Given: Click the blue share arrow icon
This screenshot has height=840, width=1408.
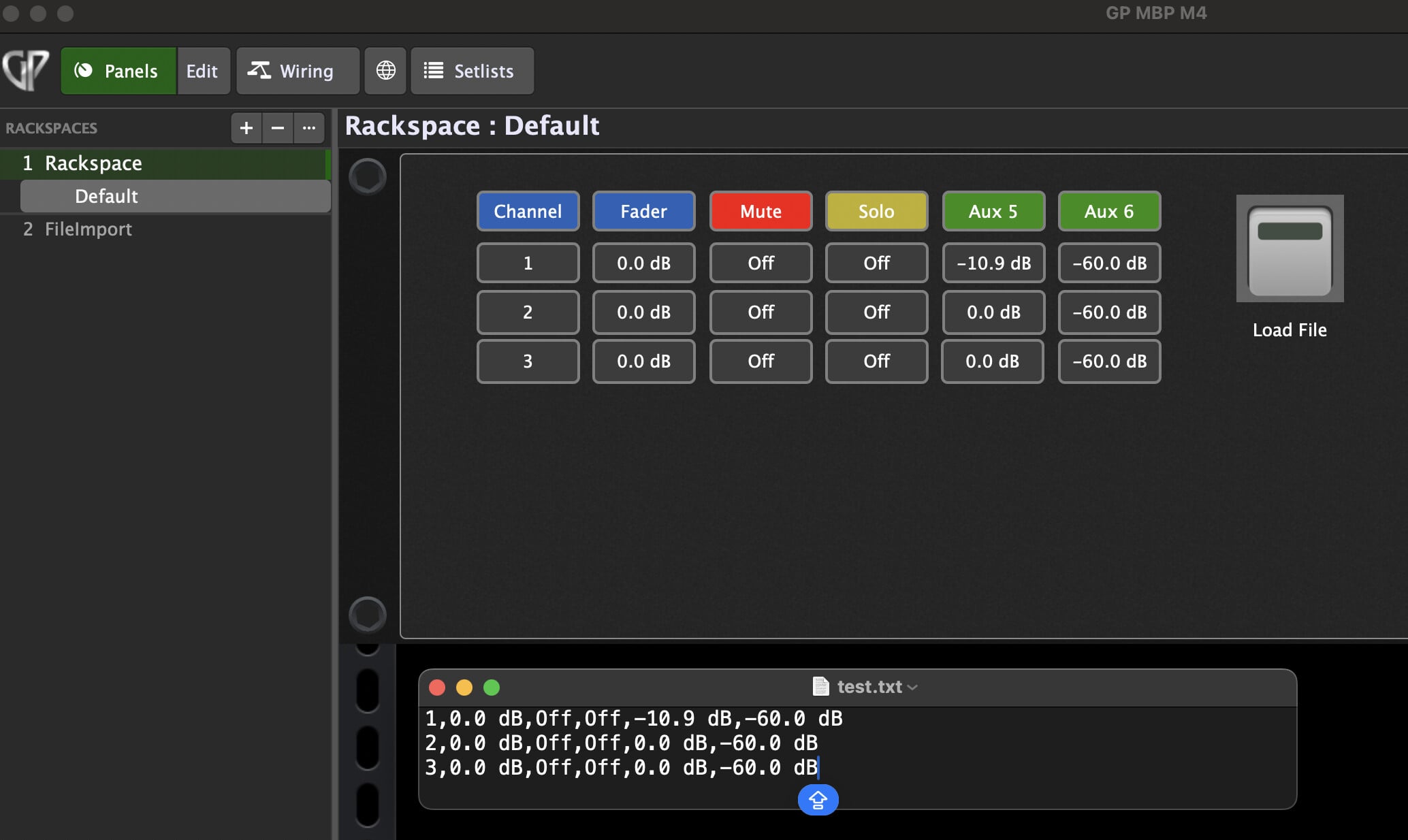Looking at the screenshot, I should pos(818,800).
